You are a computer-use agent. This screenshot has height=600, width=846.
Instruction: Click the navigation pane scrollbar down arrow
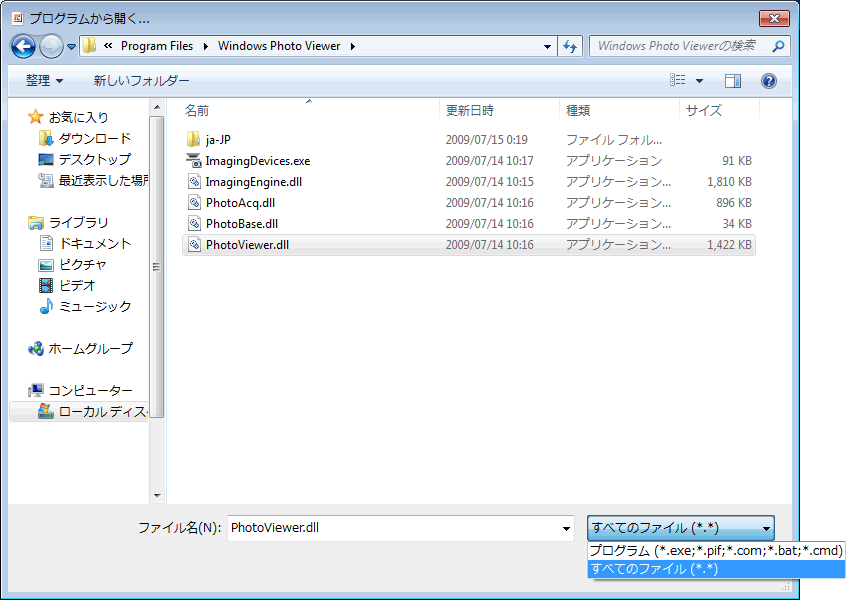click(157, 495)
